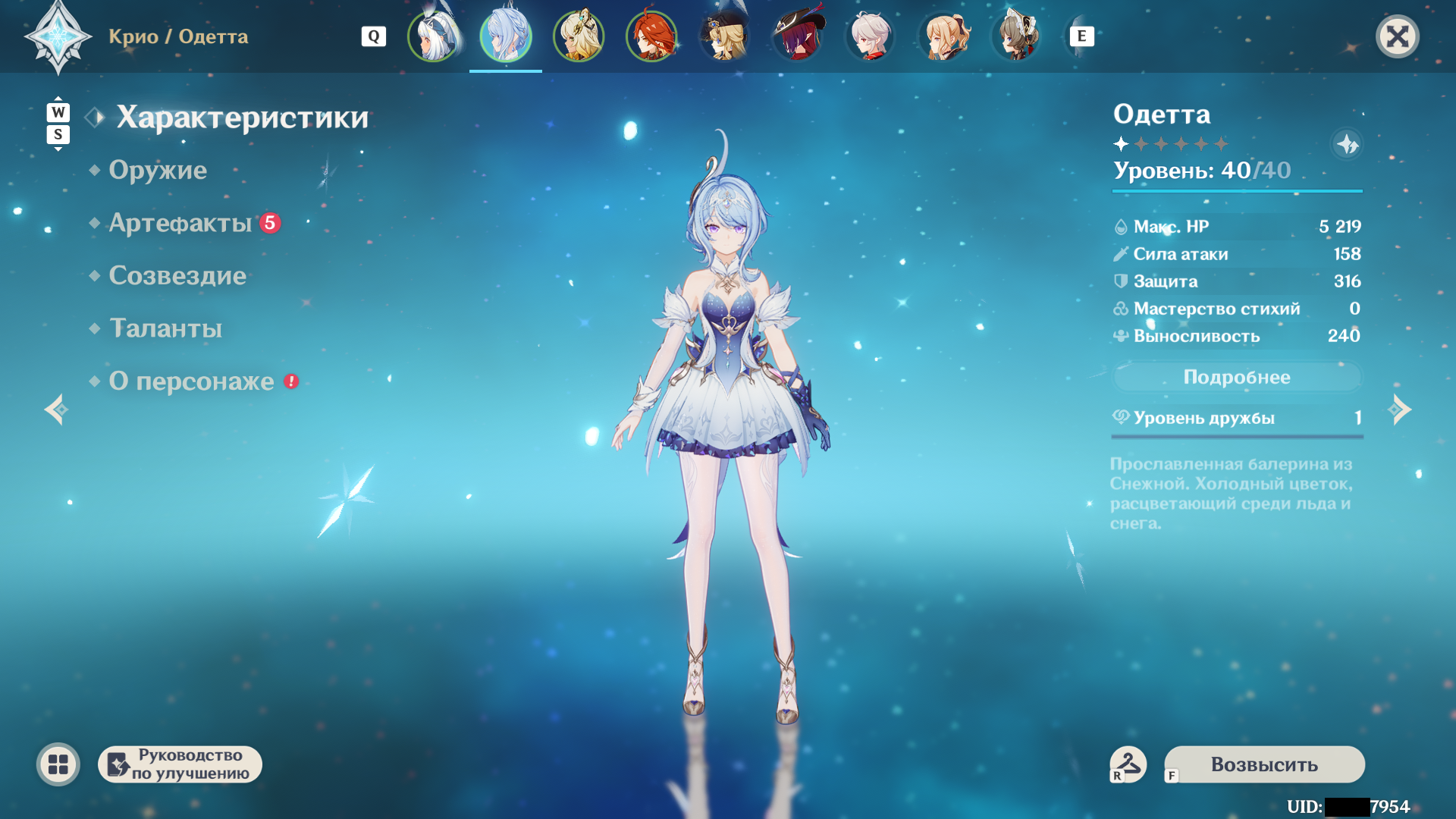Click the S key menu-down indicator

(x=58, y=135)
